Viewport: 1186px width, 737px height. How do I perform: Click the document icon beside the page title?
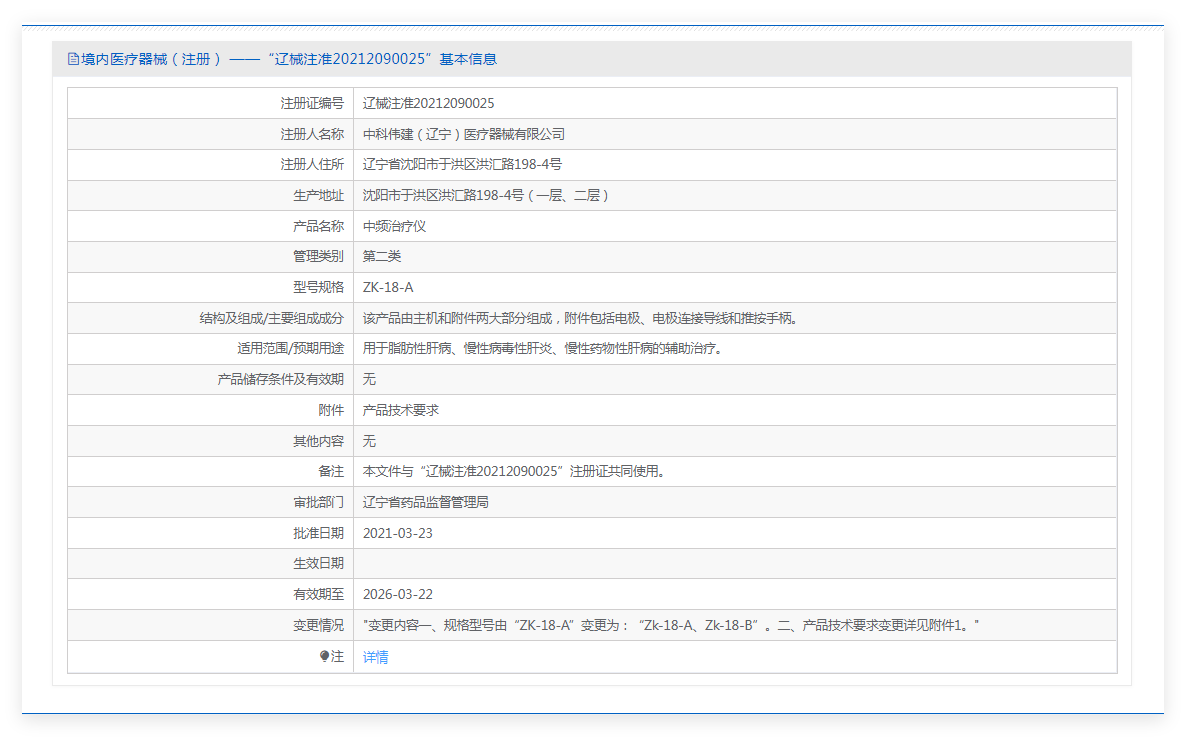[72, 59]
